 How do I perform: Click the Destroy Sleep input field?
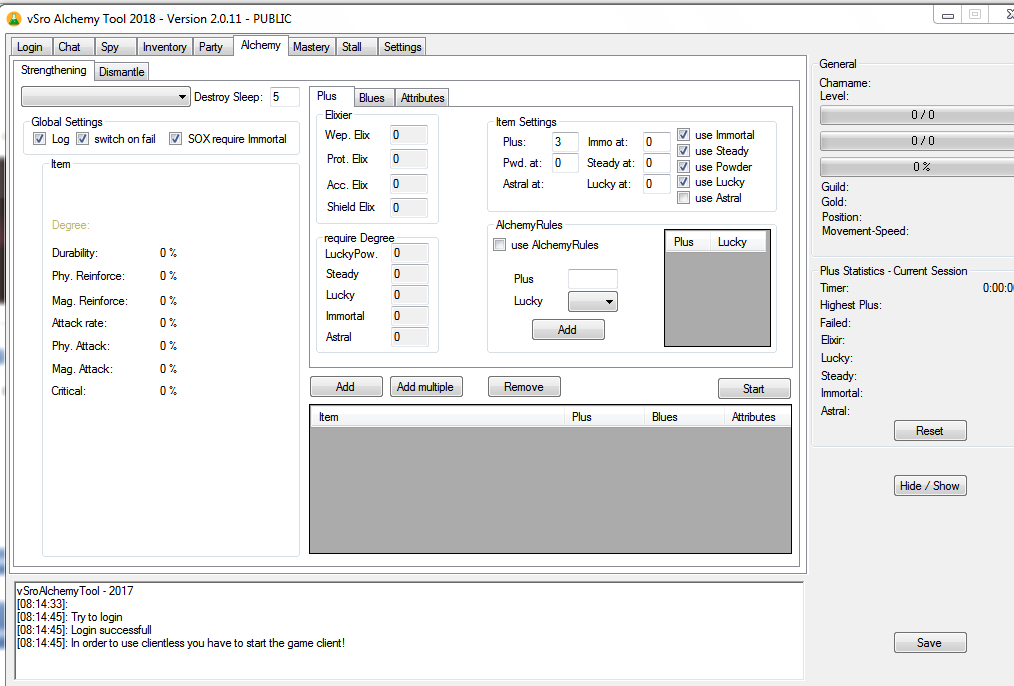[x=285, y=97]
